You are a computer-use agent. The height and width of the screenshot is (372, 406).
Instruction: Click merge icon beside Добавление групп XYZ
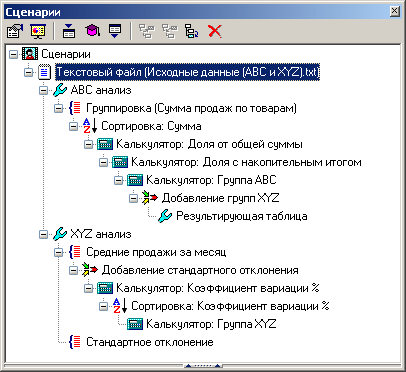[150, 198]
